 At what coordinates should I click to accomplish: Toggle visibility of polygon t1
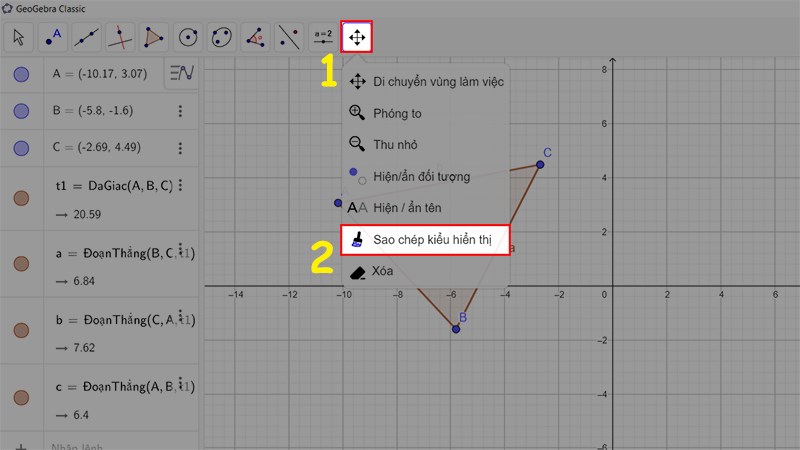point(21,198)
